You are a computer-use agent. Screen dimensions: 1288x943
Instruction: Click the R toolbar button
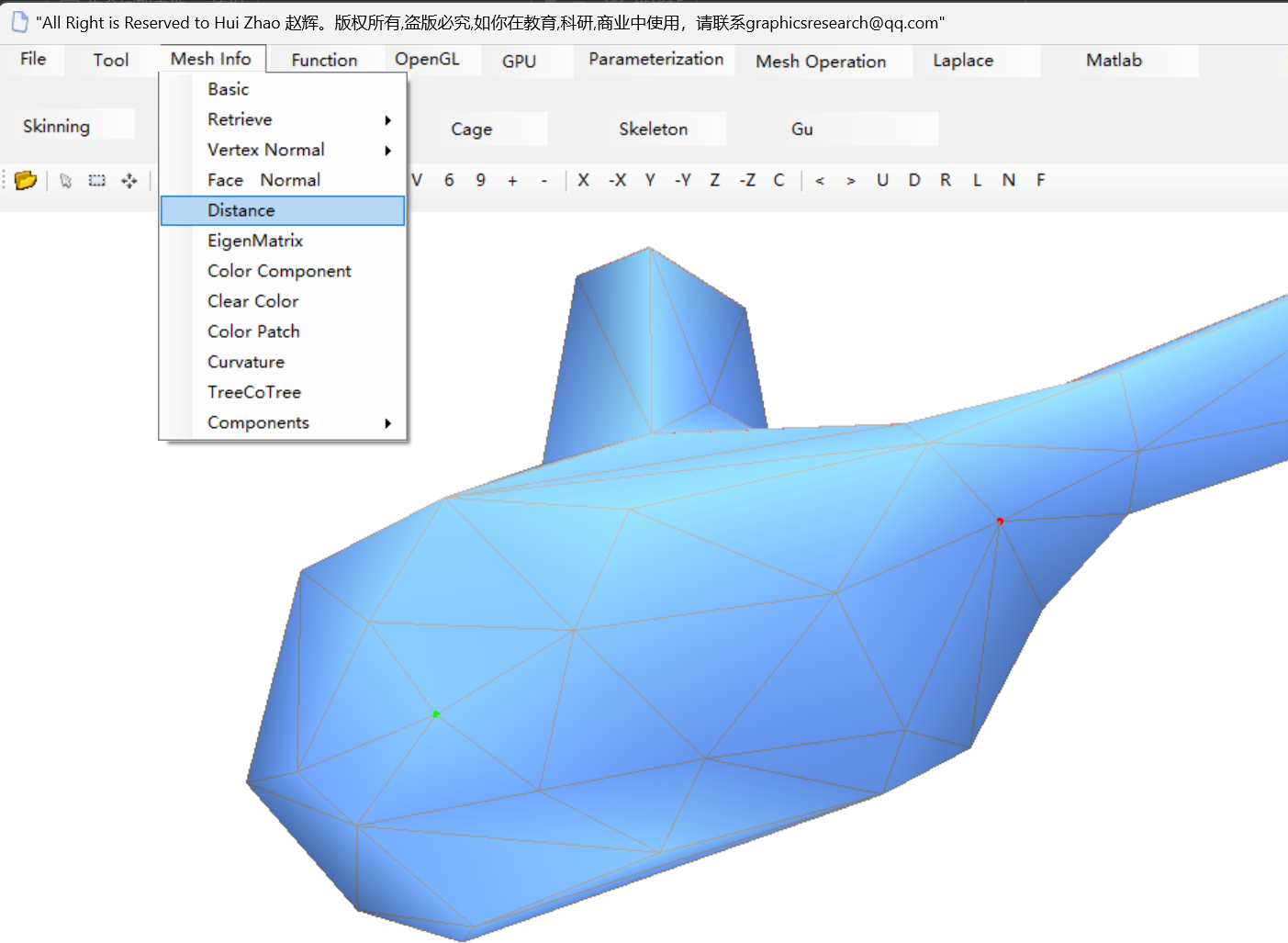946,180
